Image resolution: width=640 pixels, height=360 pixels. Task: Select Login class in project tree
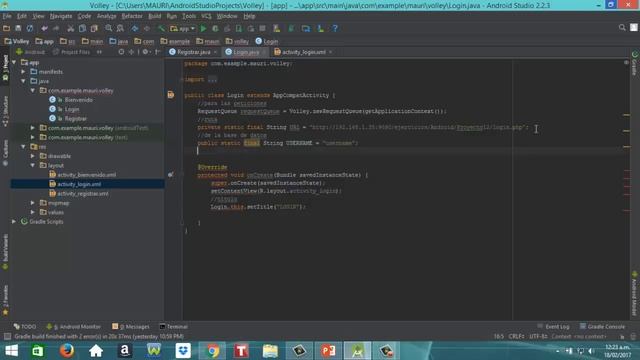coord(64,109)
